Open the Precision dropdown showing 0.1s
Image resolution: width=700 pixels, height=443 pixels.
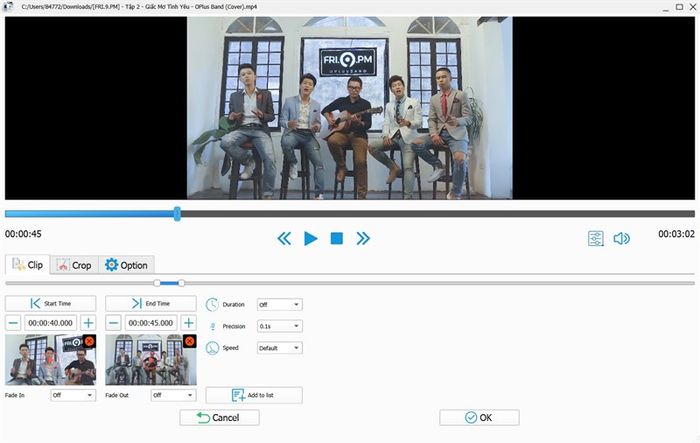[x=280, y=326]
